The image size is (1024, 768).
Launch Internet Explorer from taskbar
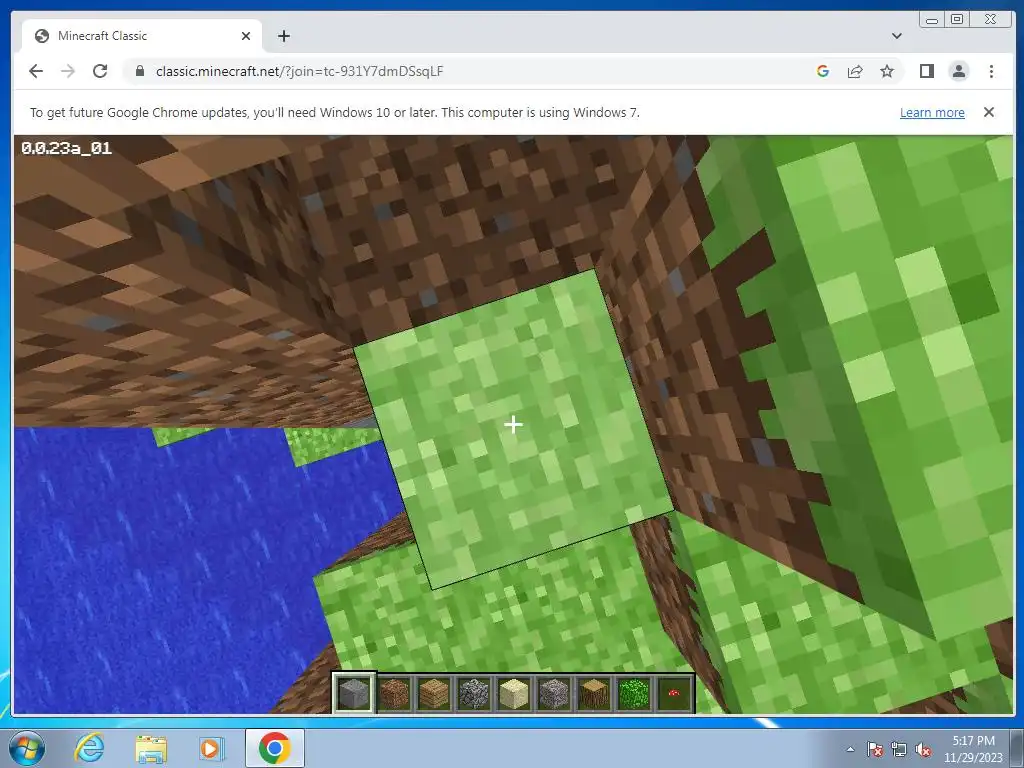coord(89,748)
